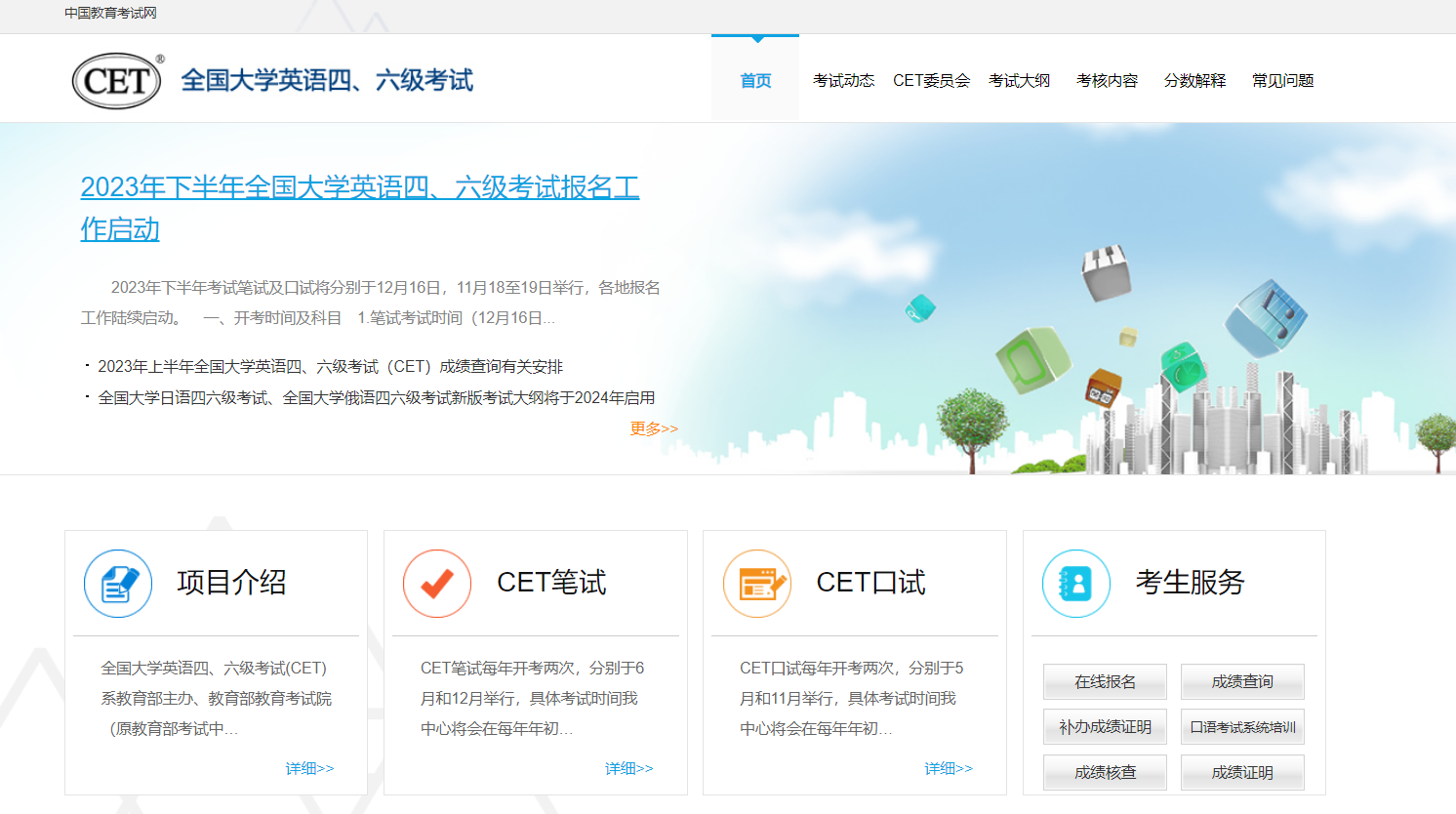Click the 成绩证明 button
Screen dimensions: 1456x814
point(1242,772)
